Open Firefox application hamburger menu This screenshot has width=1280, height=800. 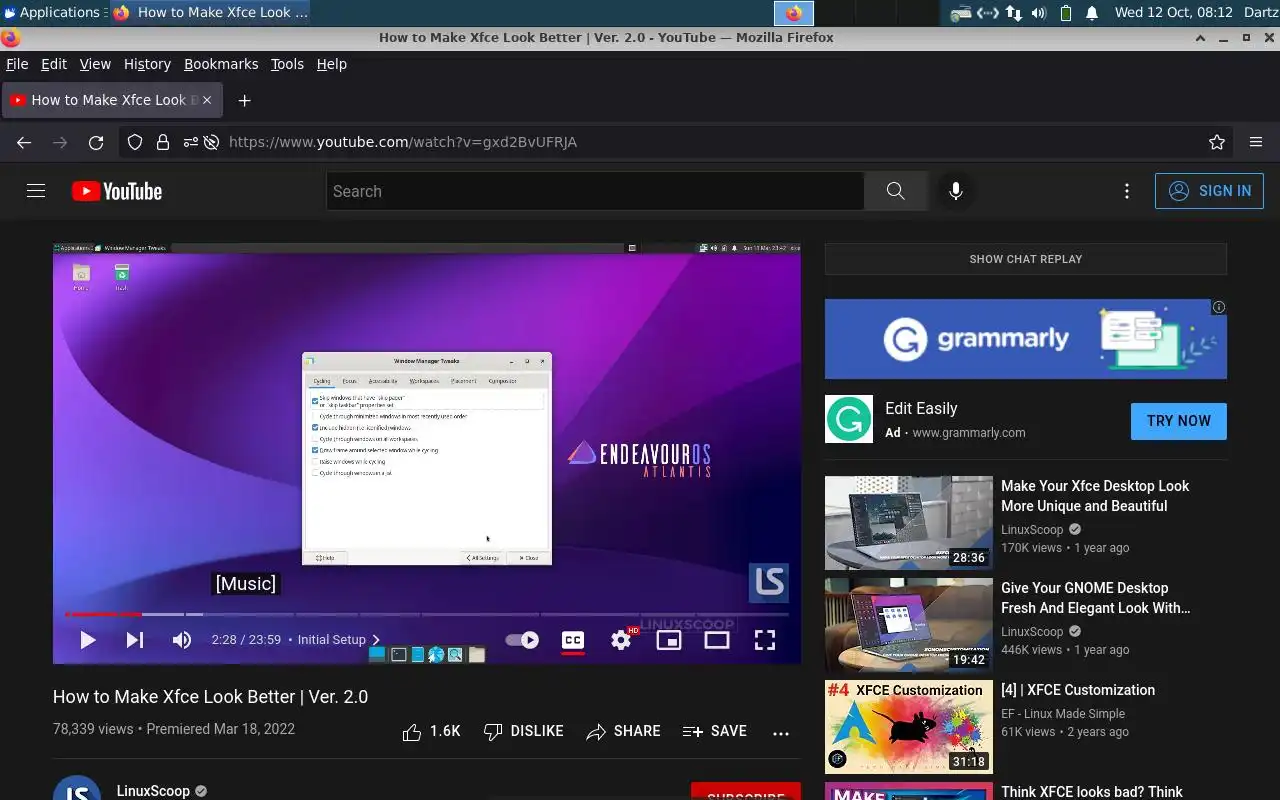(1256, 143)
